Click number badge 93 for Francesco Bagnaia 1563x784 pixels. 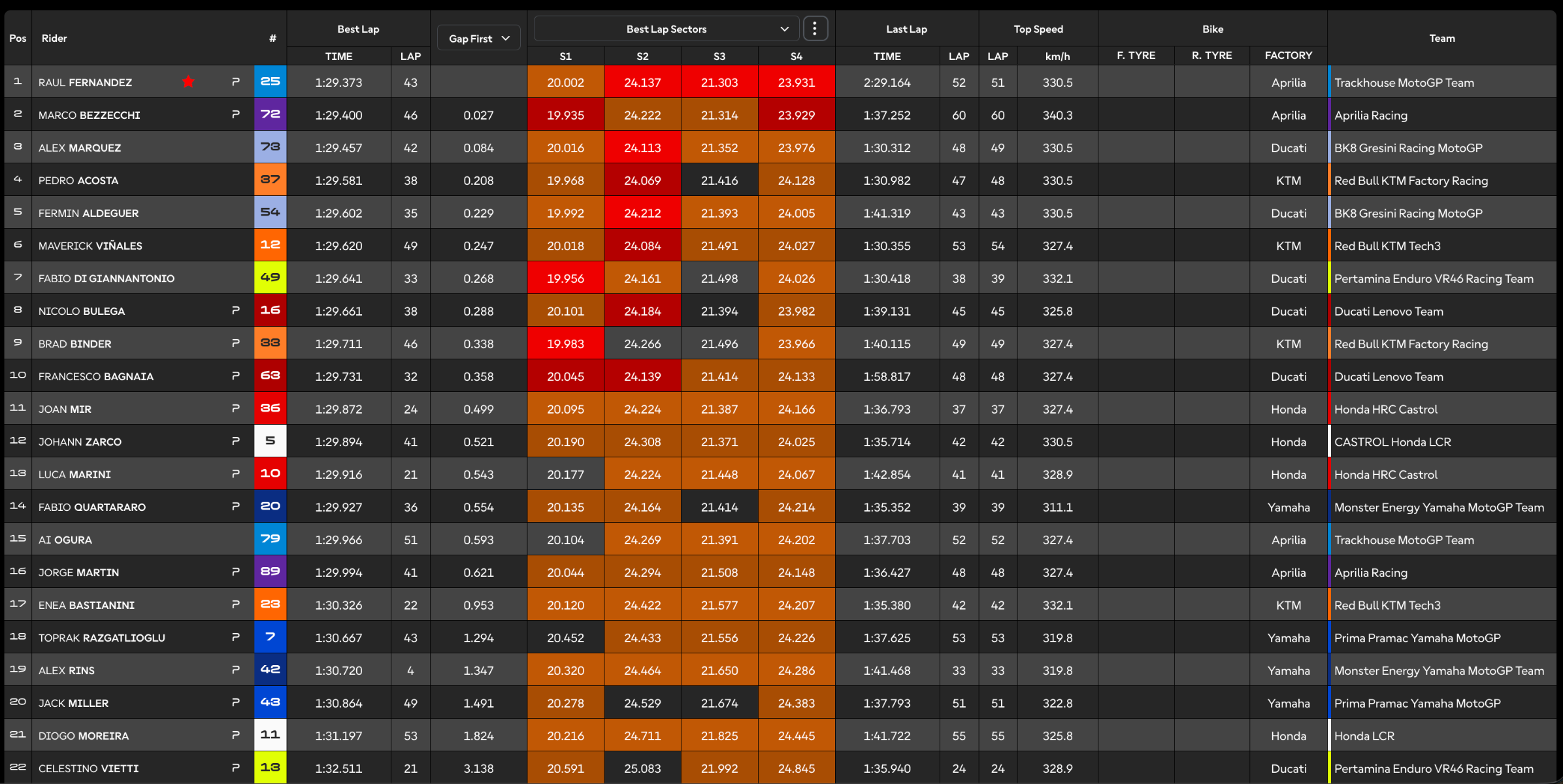(x=270, y=376)
